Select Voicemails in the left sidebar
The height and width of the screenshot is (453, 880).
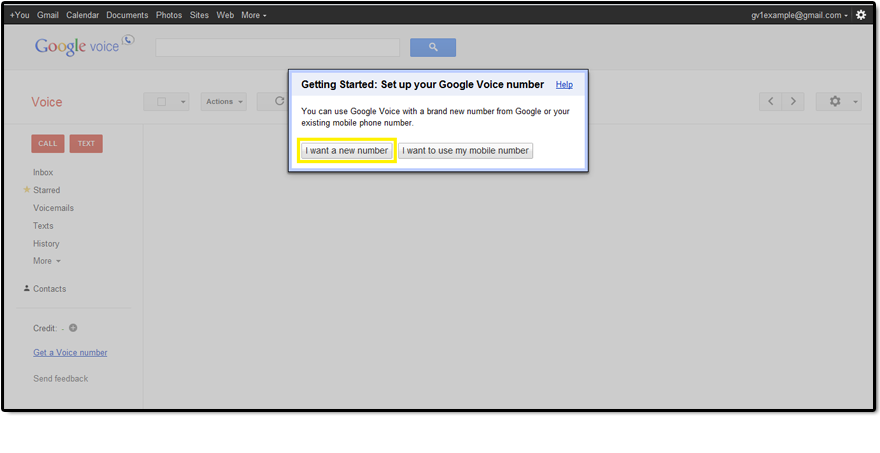(53, 208)
